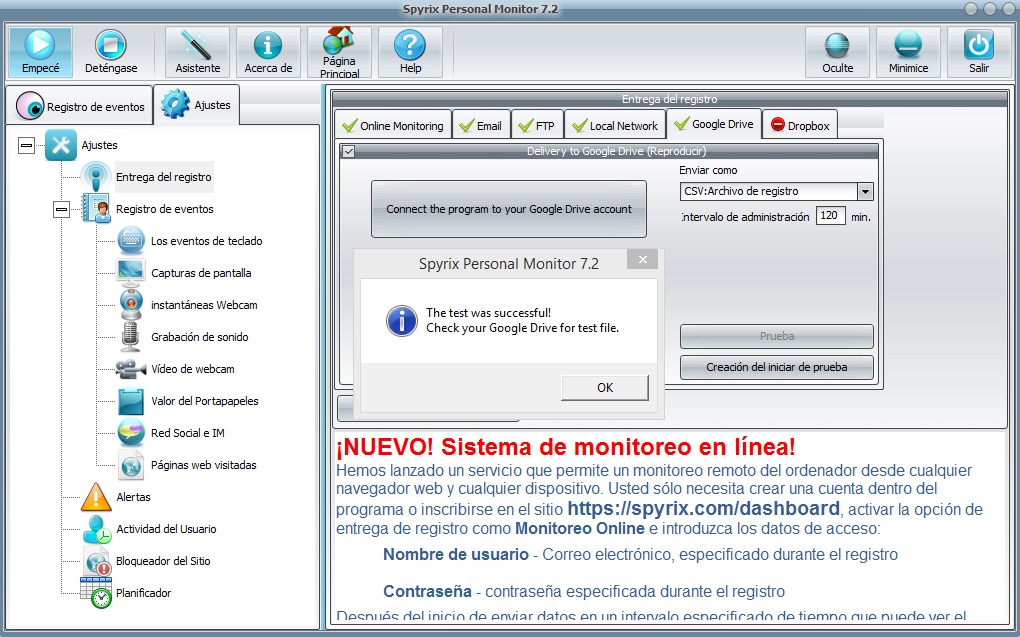
Task: Toggle Delivery to Google Drive checkbox
Action: pos(349,152)
